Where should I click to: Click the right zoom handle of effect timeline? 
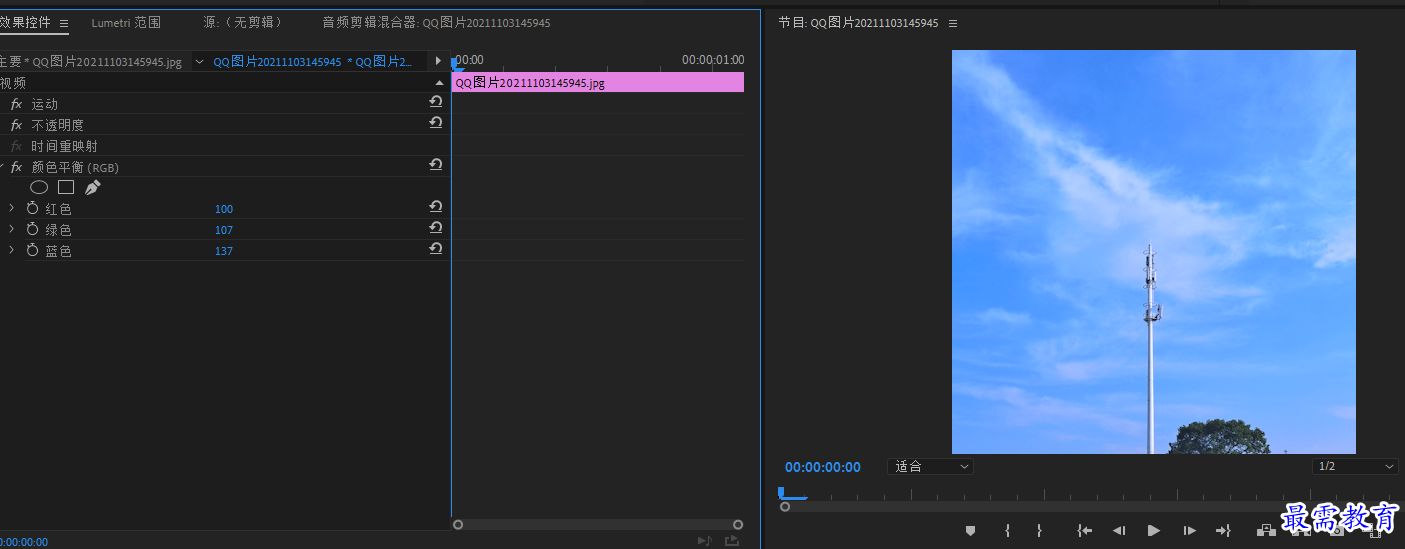(738, 524)
